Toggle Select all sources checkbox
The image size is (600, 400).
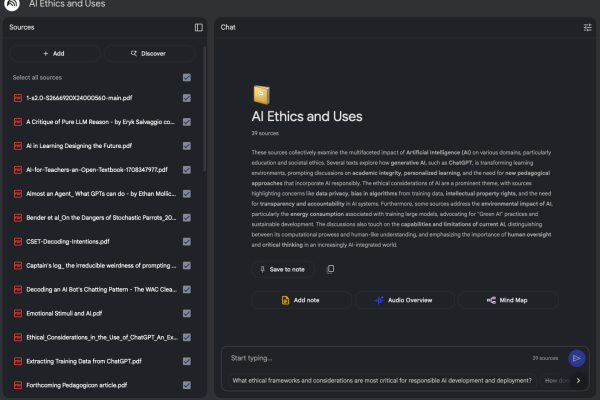(187, 78)
